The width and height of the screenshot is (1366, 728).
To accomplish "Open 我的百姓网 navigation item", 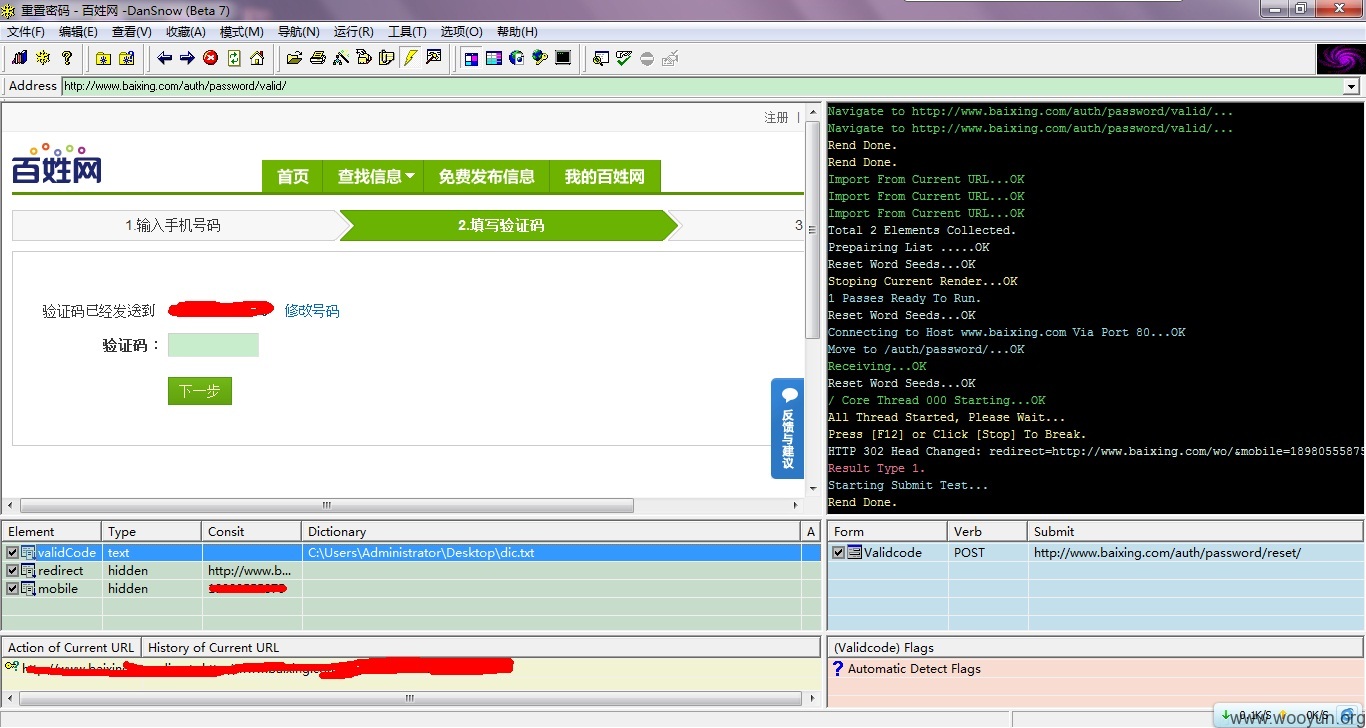I will tap(605, 176).
